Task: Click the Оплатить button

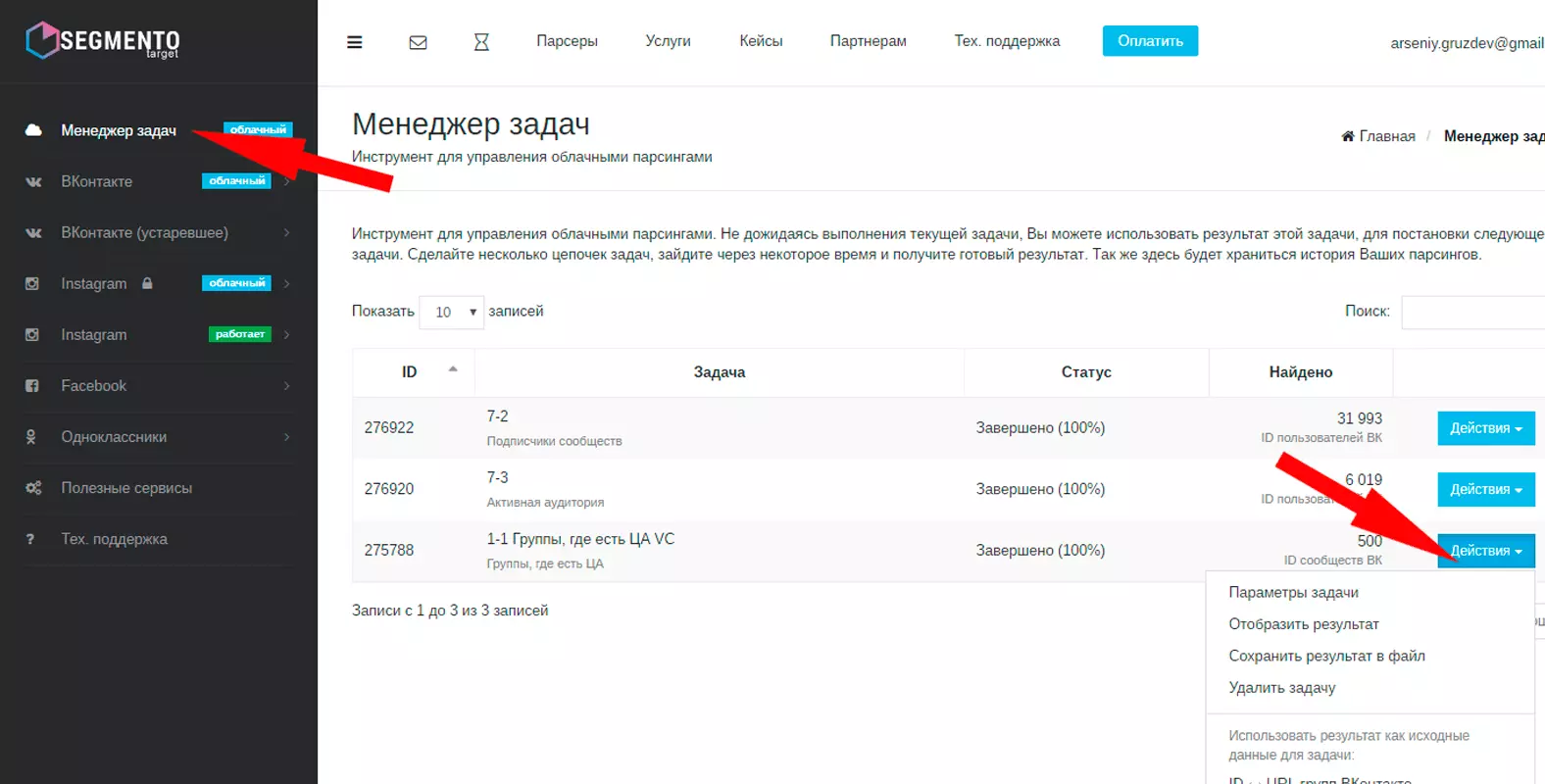Action: (1150, 41)
